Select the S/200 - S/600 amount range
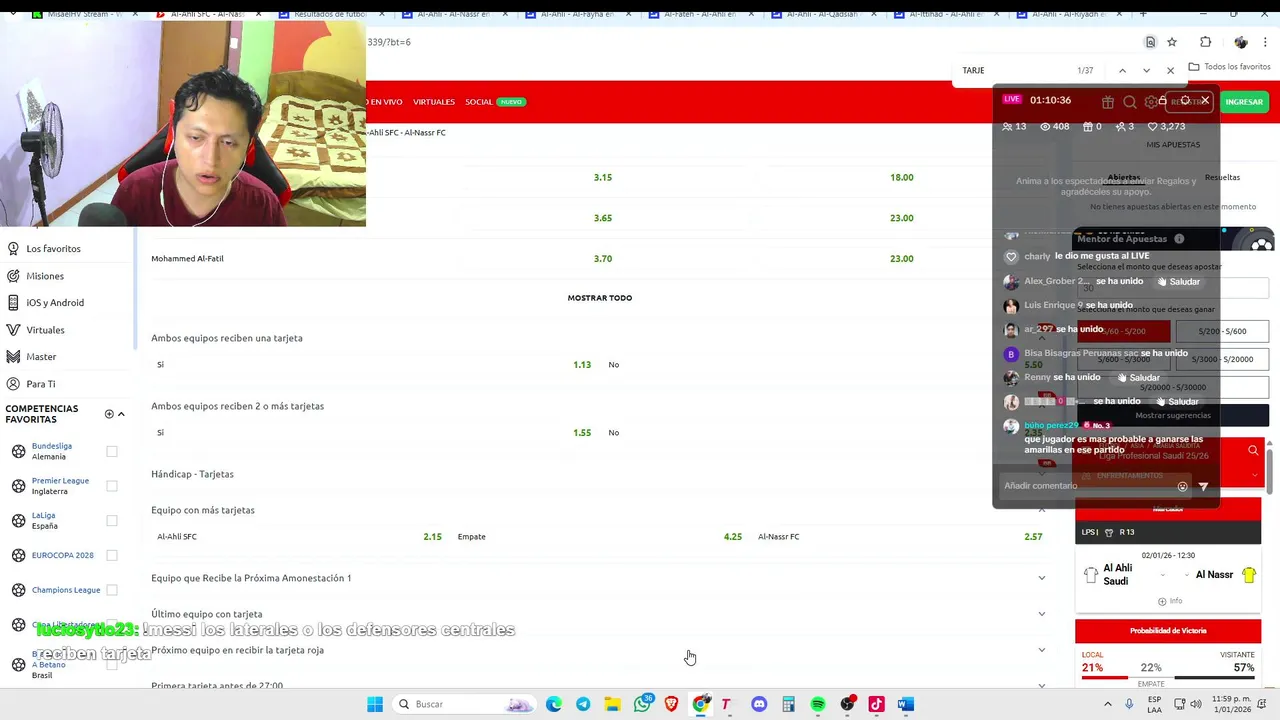The image size is (1280, 720). tap(1222, 331)
